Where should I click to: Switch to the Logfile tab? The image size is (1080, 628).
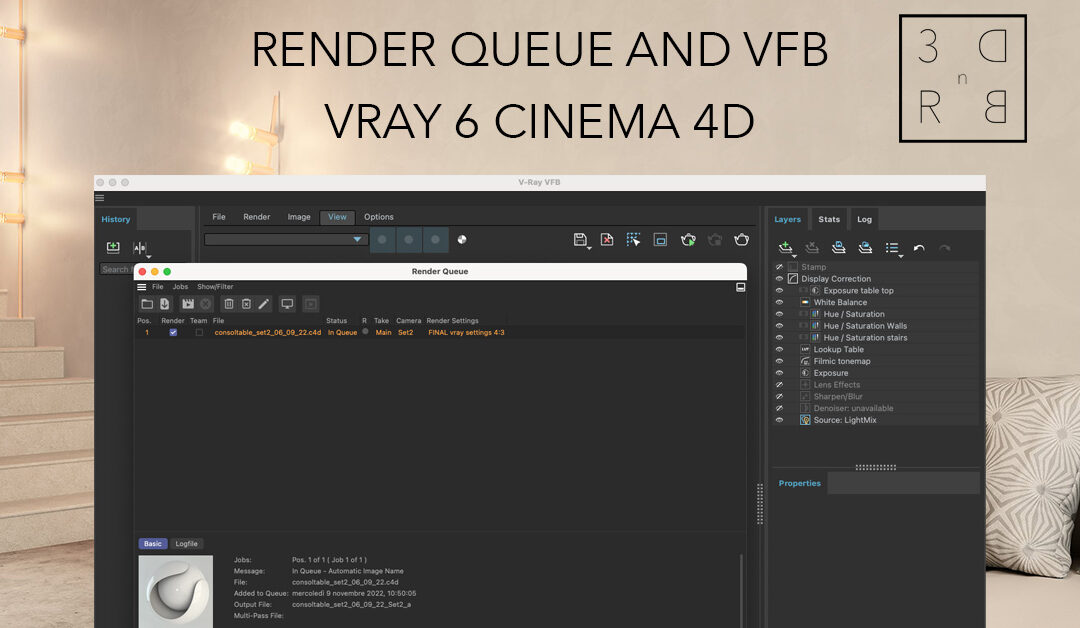[186, 544]
